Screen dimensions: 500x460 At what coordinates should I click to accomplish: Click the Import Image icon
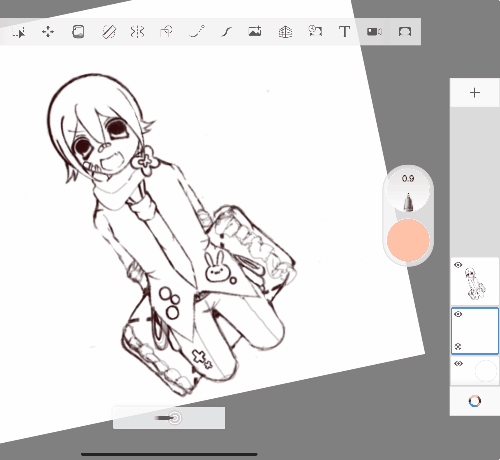[255, 32]
